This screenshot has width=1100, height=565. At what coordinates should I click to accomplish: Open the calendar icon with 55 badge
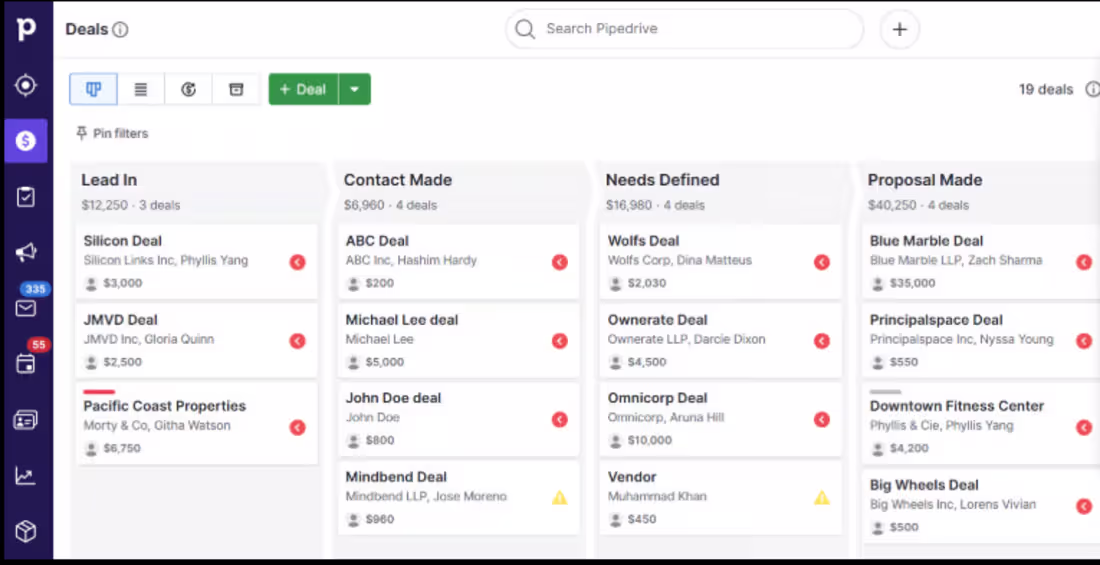(x=25, y=363)
